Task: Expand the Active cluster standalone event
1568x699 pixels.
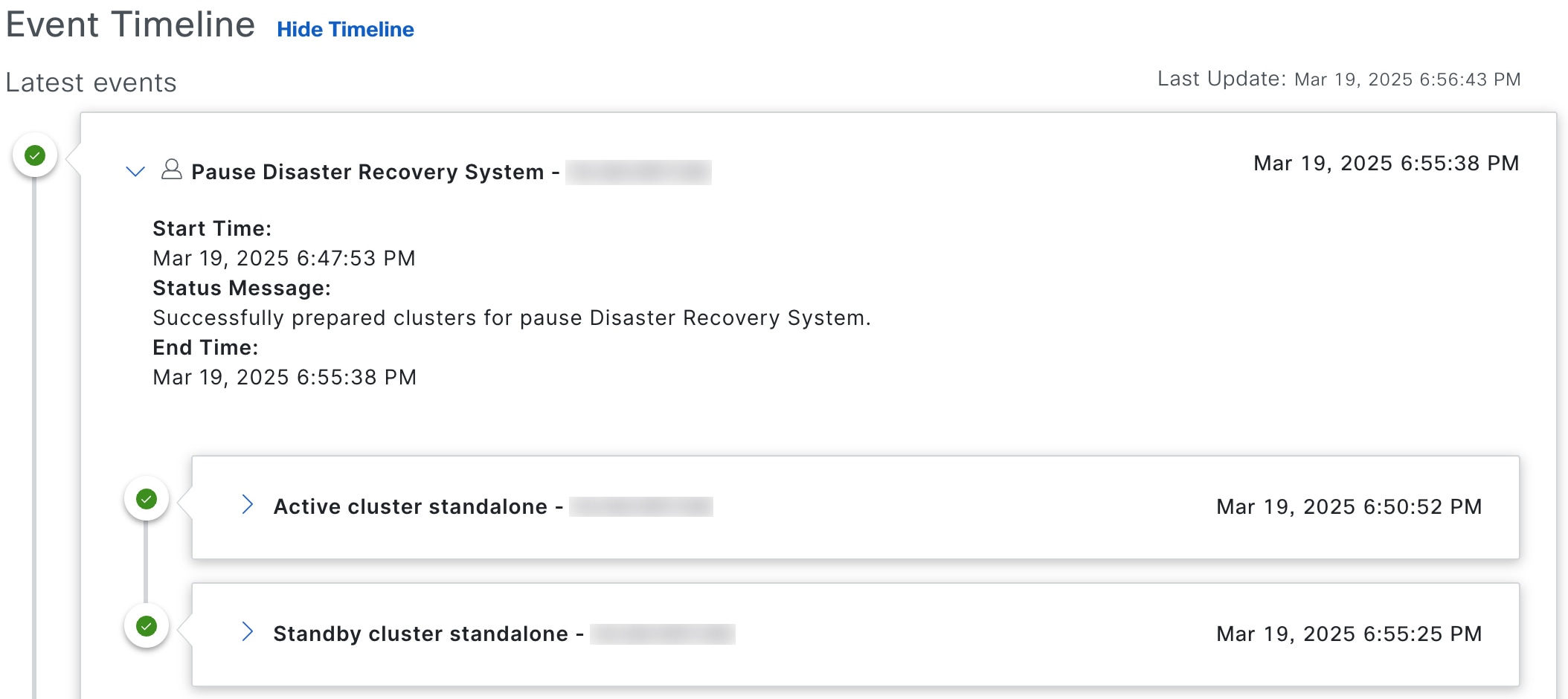Action: (248, 505)
